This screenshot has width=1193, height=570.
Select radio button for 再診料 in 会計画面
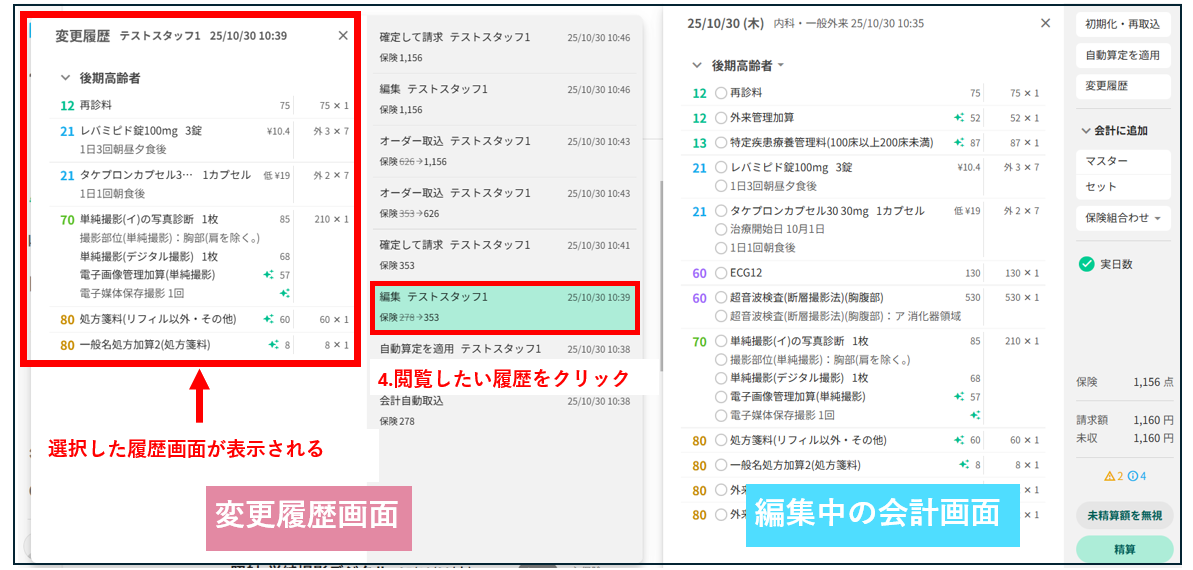[721, 94]
